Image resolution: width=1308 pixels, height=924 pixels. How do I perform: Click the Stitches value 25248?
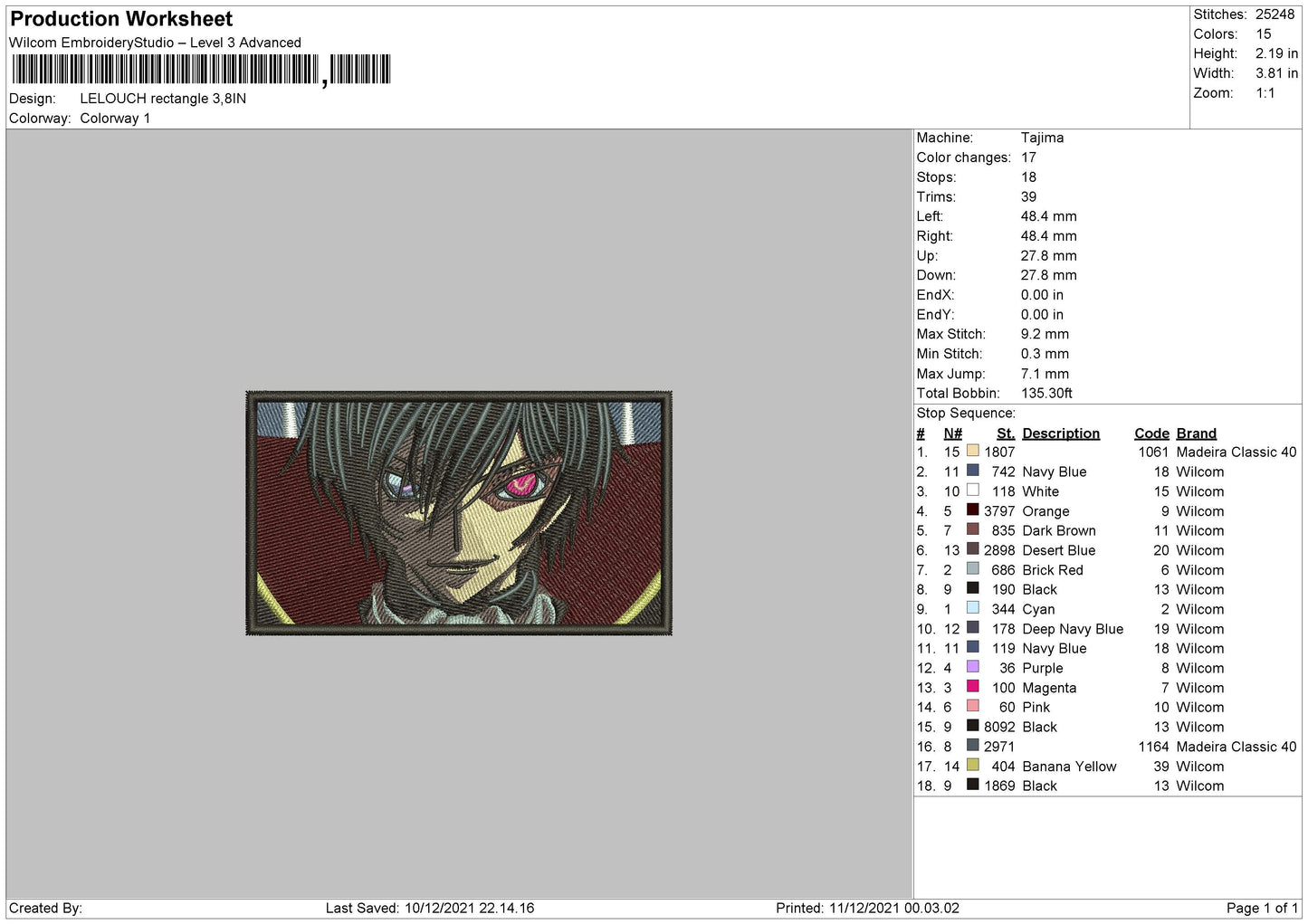click(1275, 14)
